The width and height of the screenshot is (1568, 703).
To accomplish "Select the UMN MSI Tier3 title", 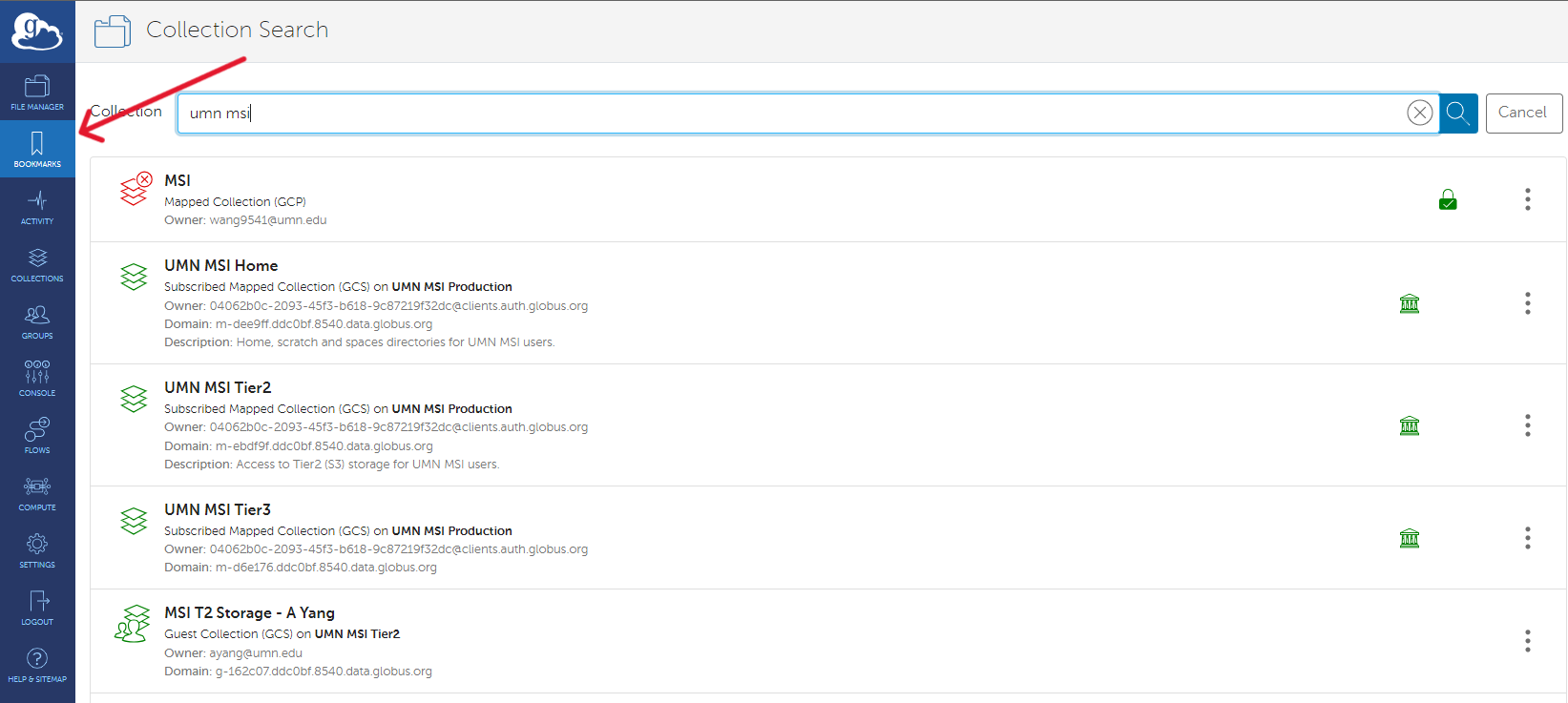I will 218,509.
